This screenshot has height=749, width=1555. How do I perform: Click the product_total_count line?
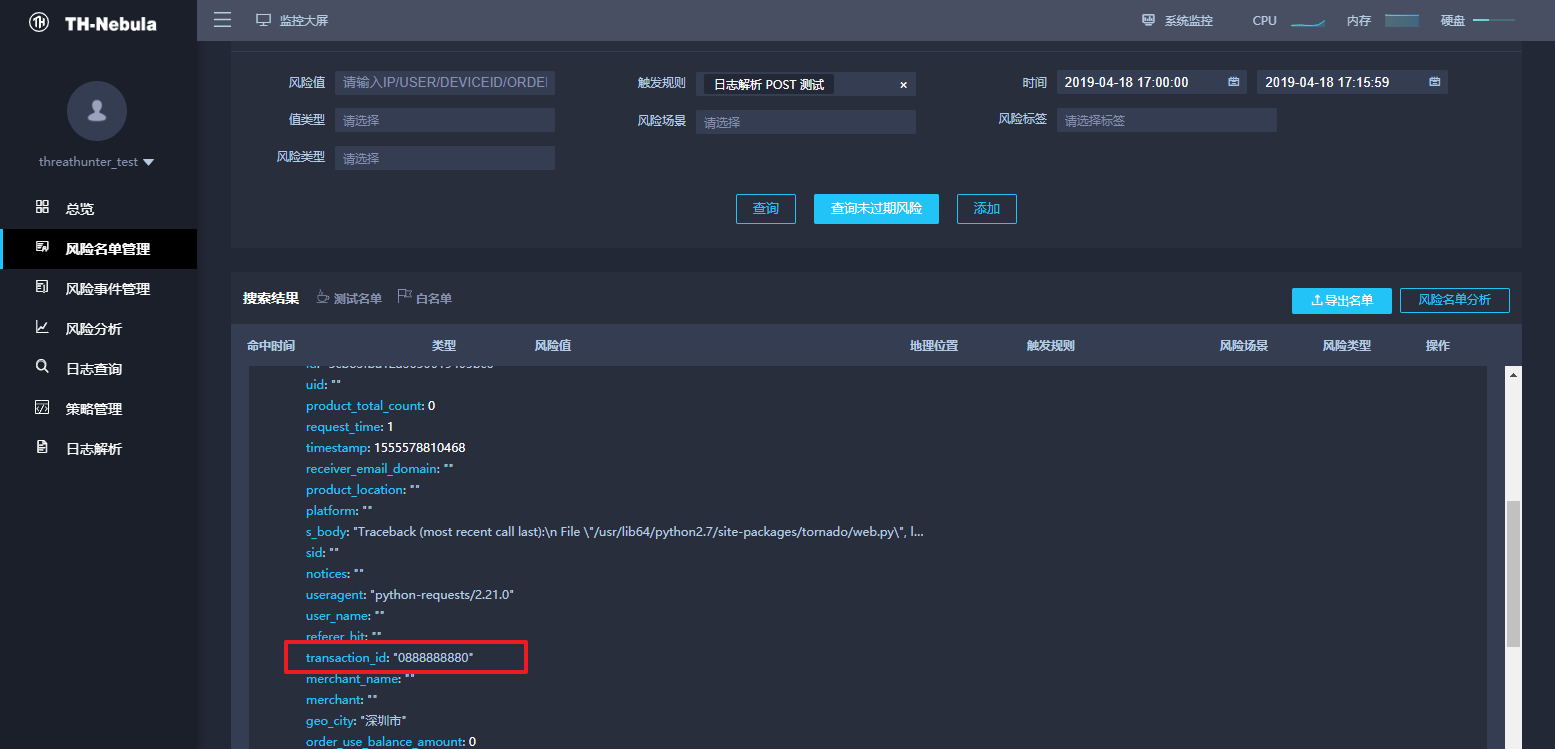click(x=371, y=406)
